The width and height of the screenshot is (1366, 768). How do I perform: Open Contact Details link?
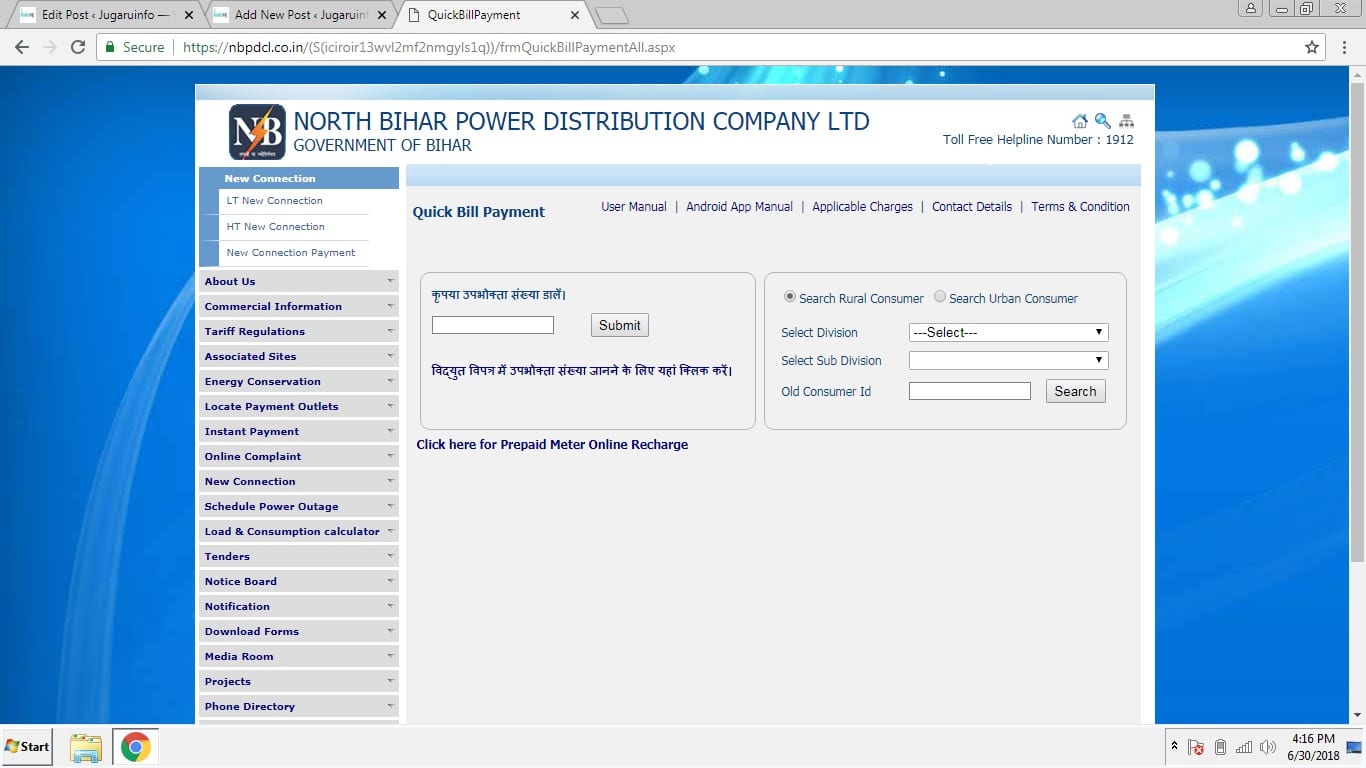click(972, 207)
